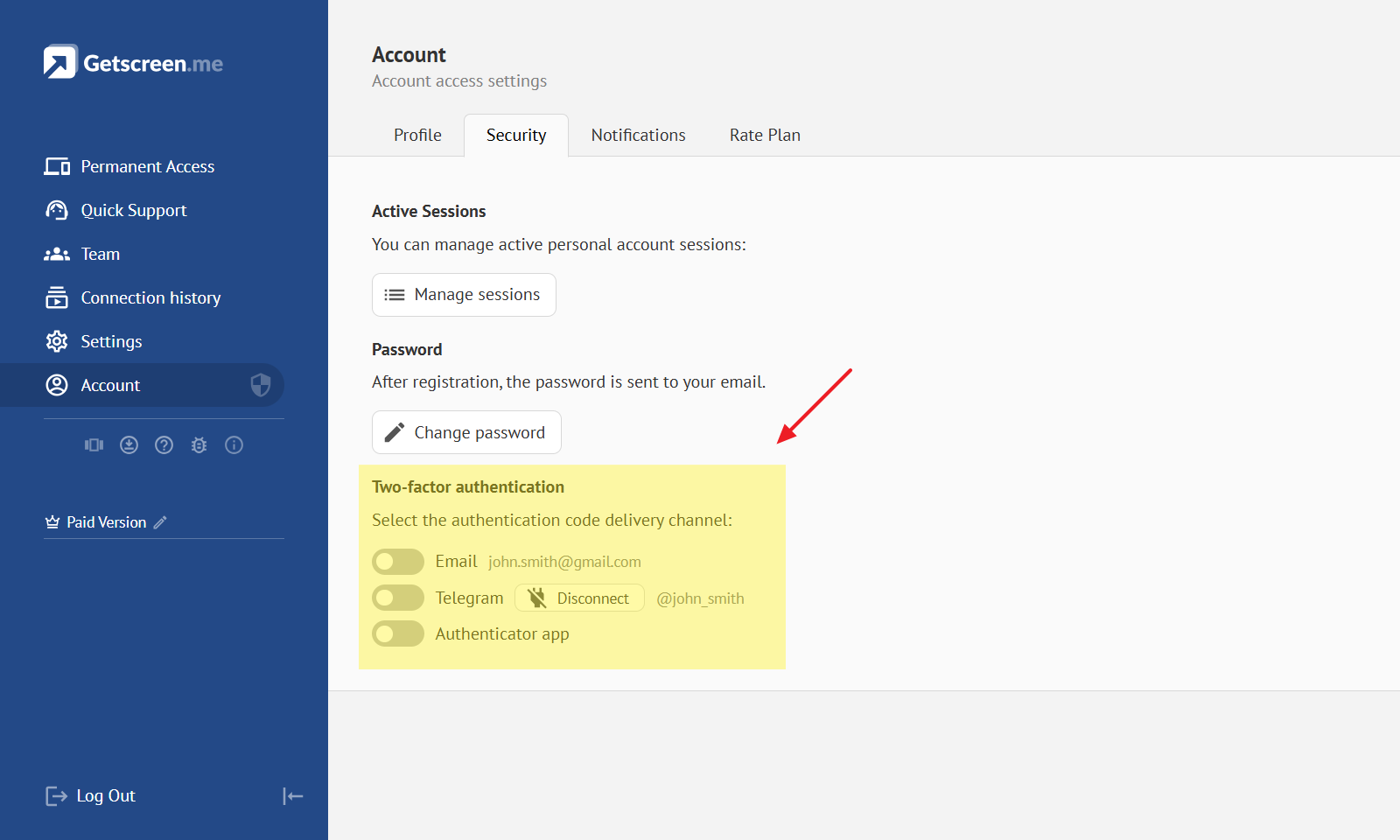The height and width of the screenshot is (840, 1400).
Task: Open Connection history in the sidebar
Action: pos(150,298)
